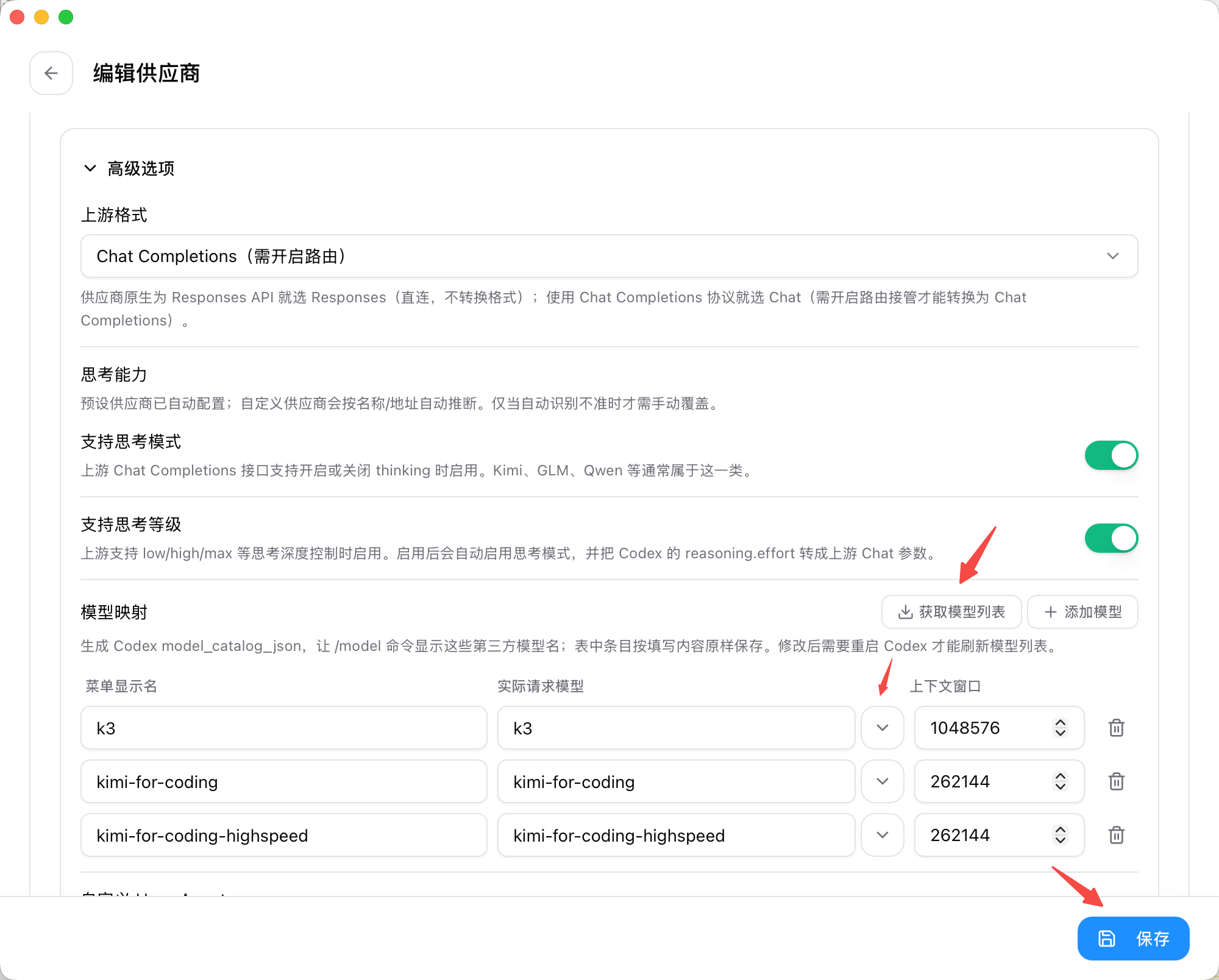This screenshot has width=1219, height=980.
Task: Go back using the arrow button
Action: tap(51, 73)
